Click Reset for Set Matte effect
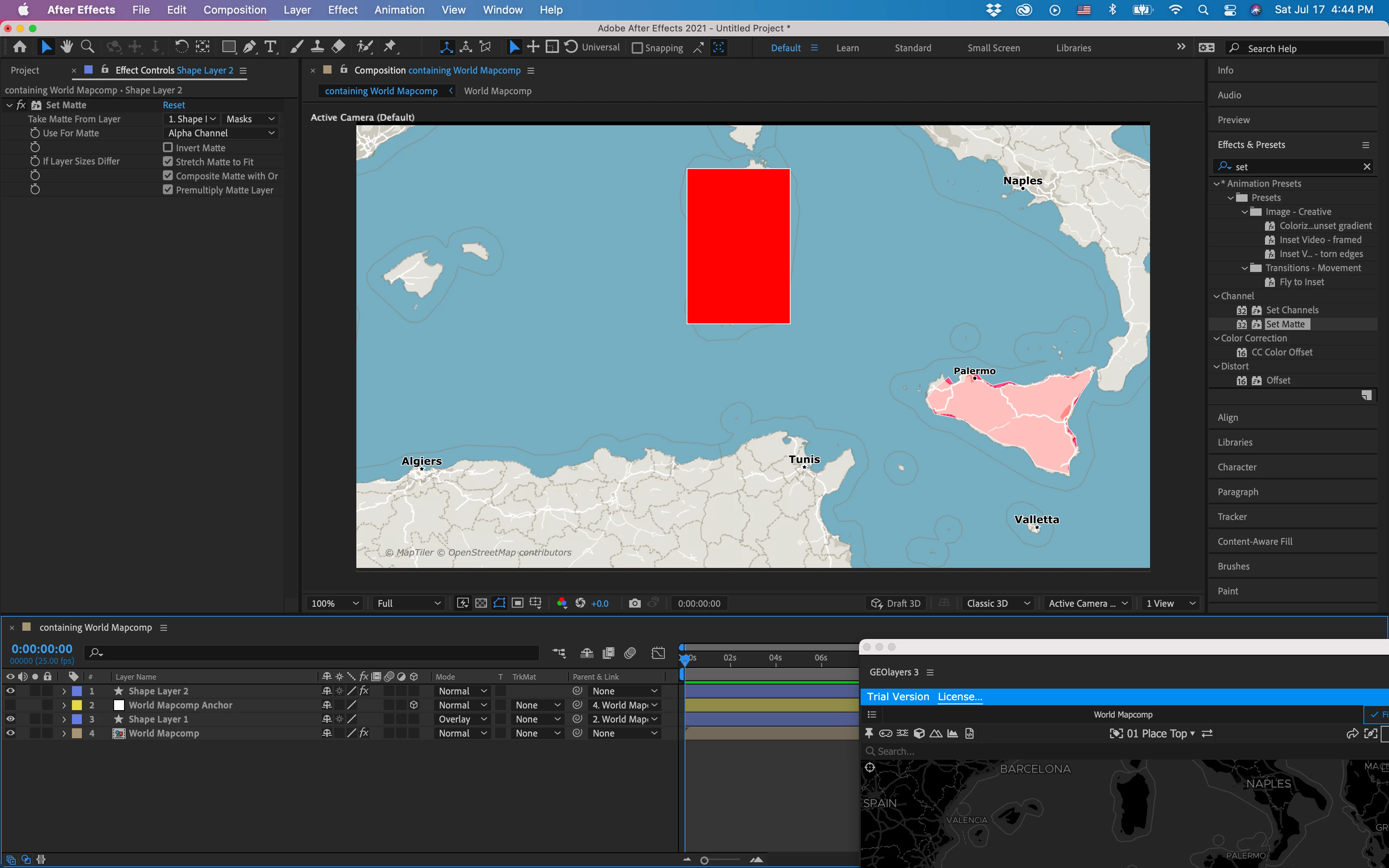The image size is (1389, 868). click(x=173, y=105)
